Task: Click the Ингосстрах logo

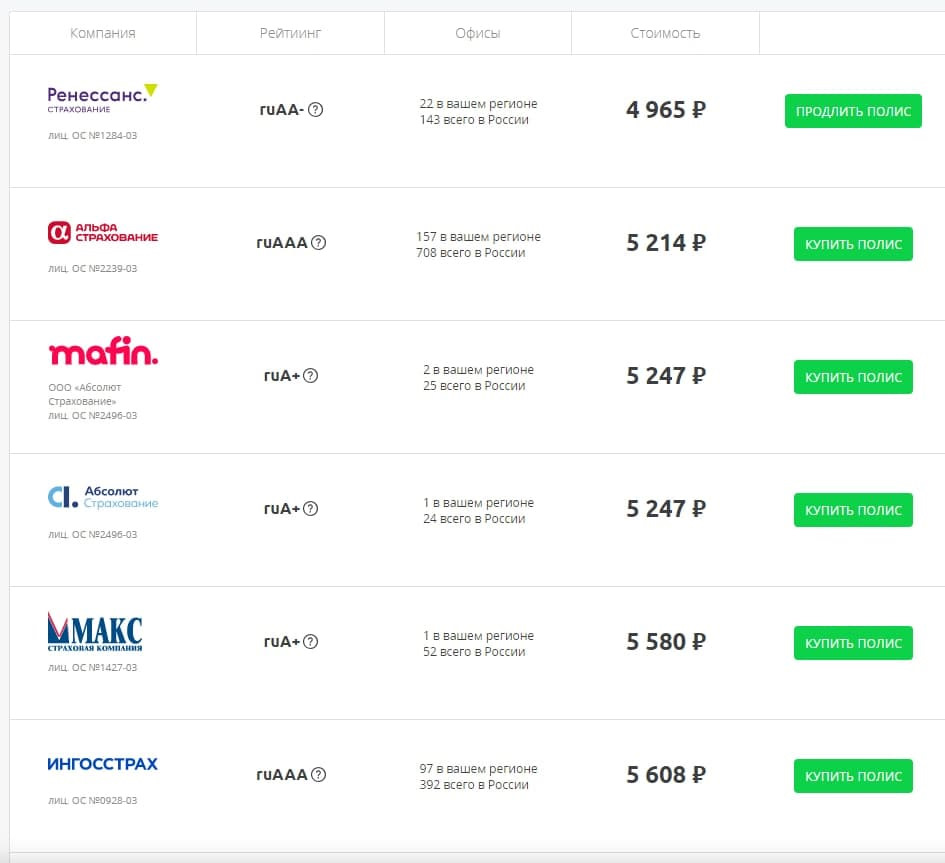Action: point(102,764)
